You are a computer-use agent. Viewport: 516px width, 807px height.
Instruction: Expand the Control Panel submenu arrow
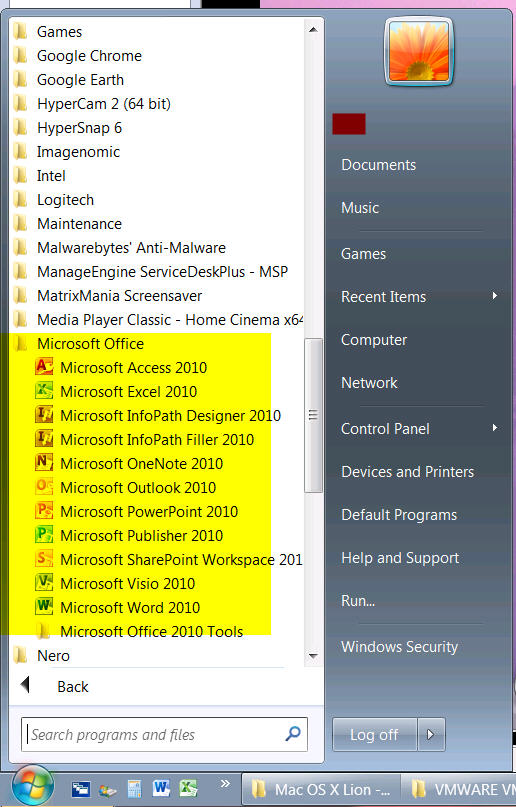point(494,428)
